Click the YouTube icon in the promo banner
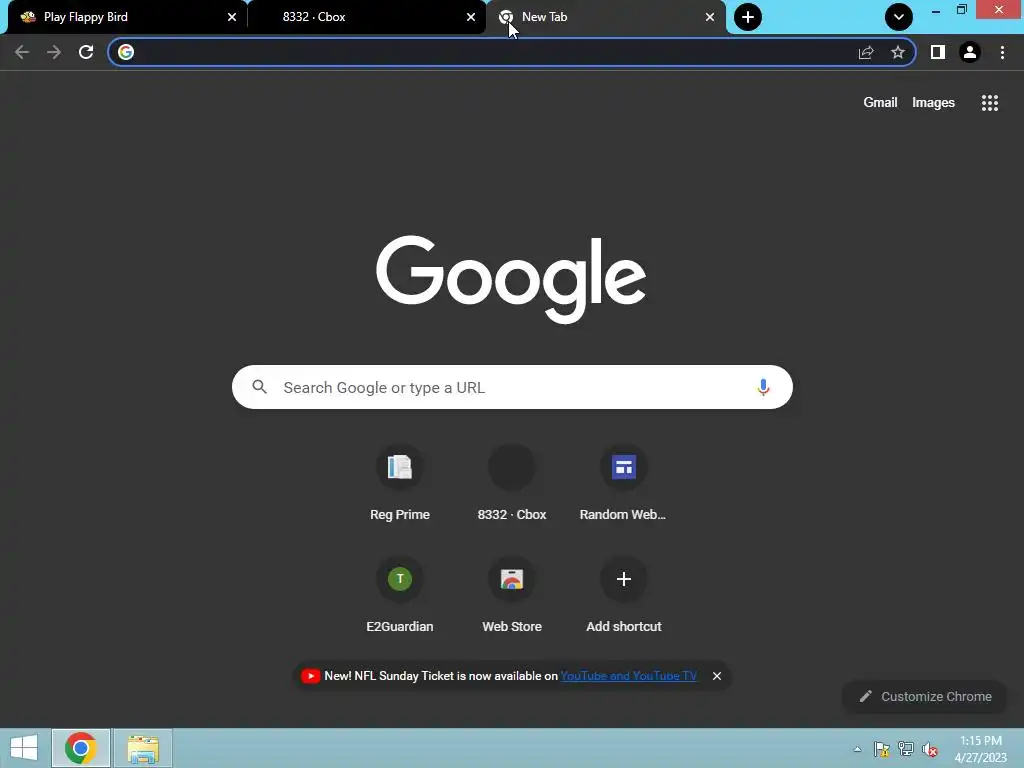 coord(310,676)
